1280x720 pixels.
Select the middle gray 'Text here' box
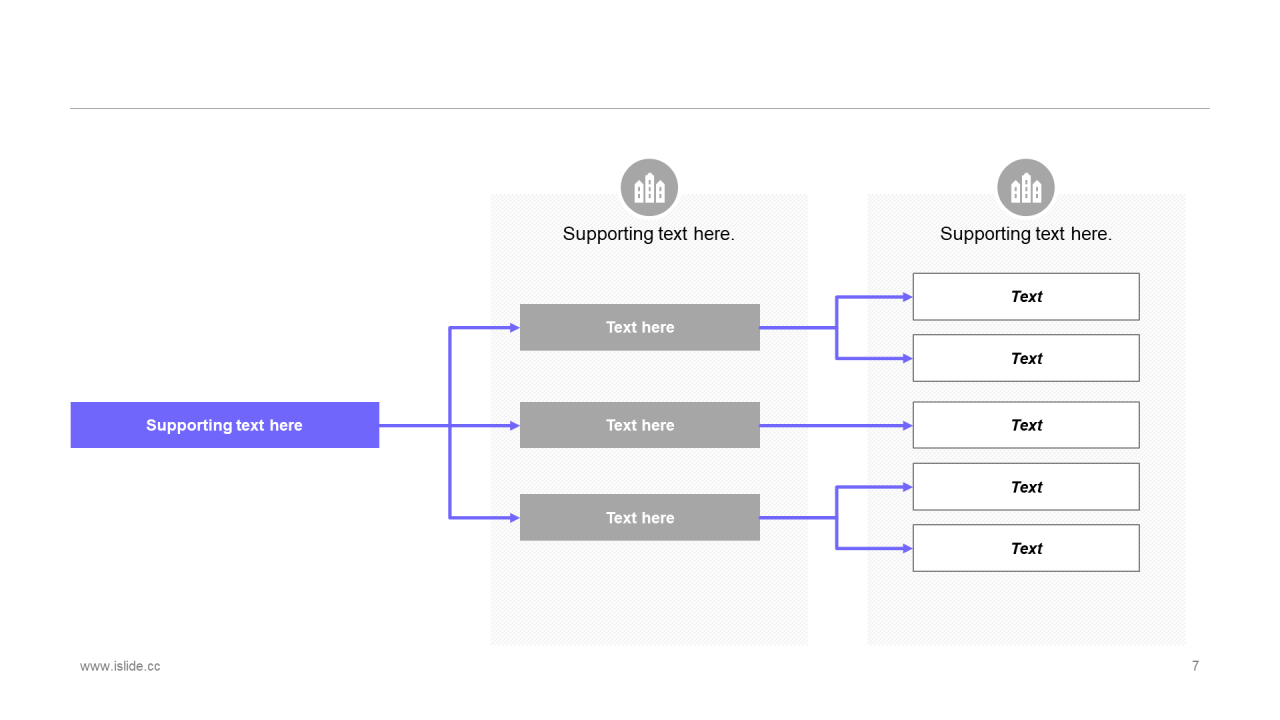(640, 425)
